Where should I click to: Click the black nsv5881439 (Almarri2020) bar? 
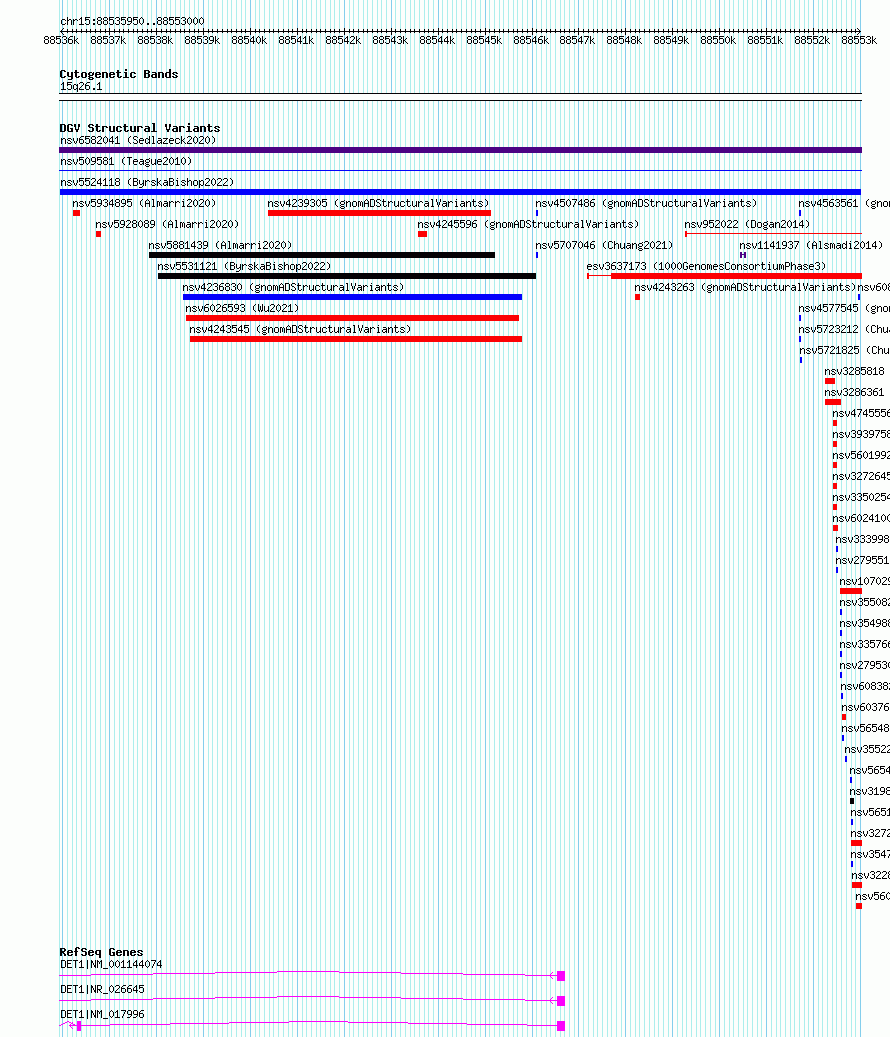tap(322, 255)
